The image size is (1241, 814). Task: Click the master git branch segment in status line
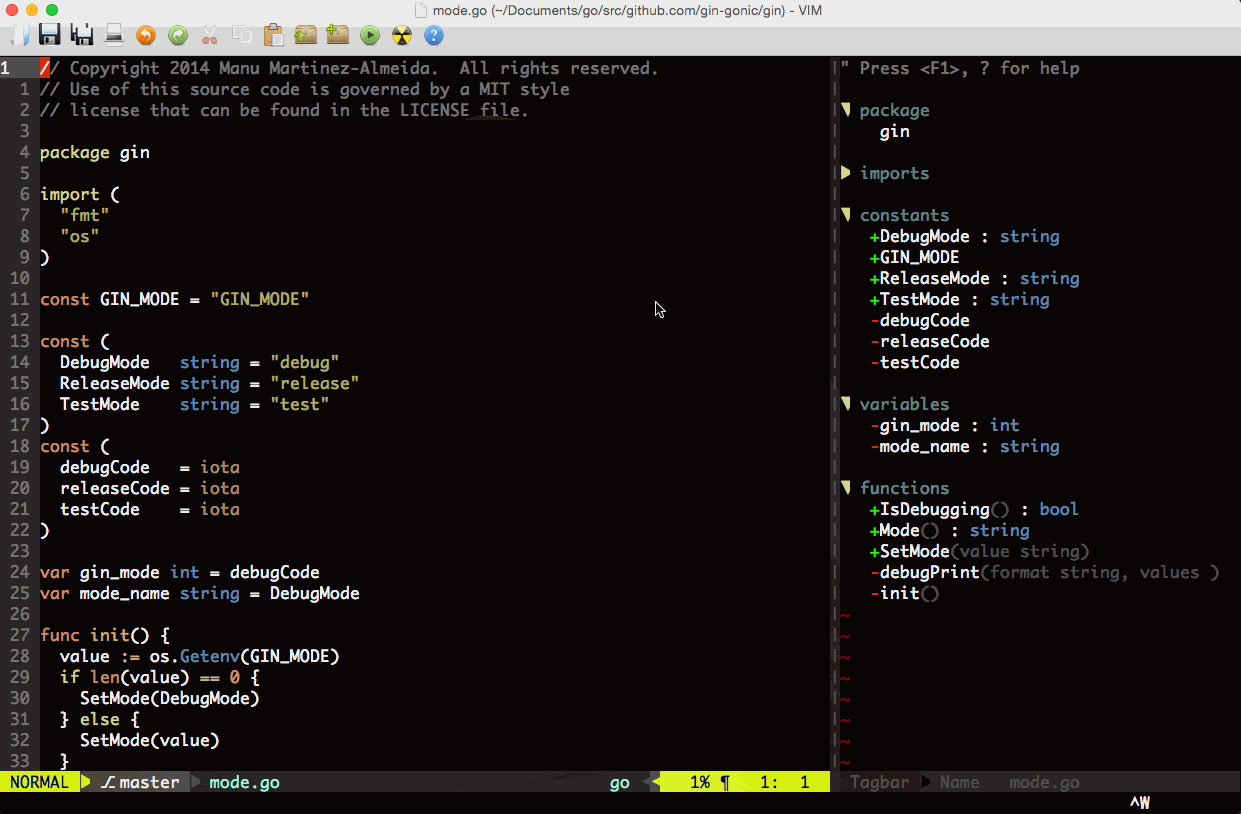point(140,782)
